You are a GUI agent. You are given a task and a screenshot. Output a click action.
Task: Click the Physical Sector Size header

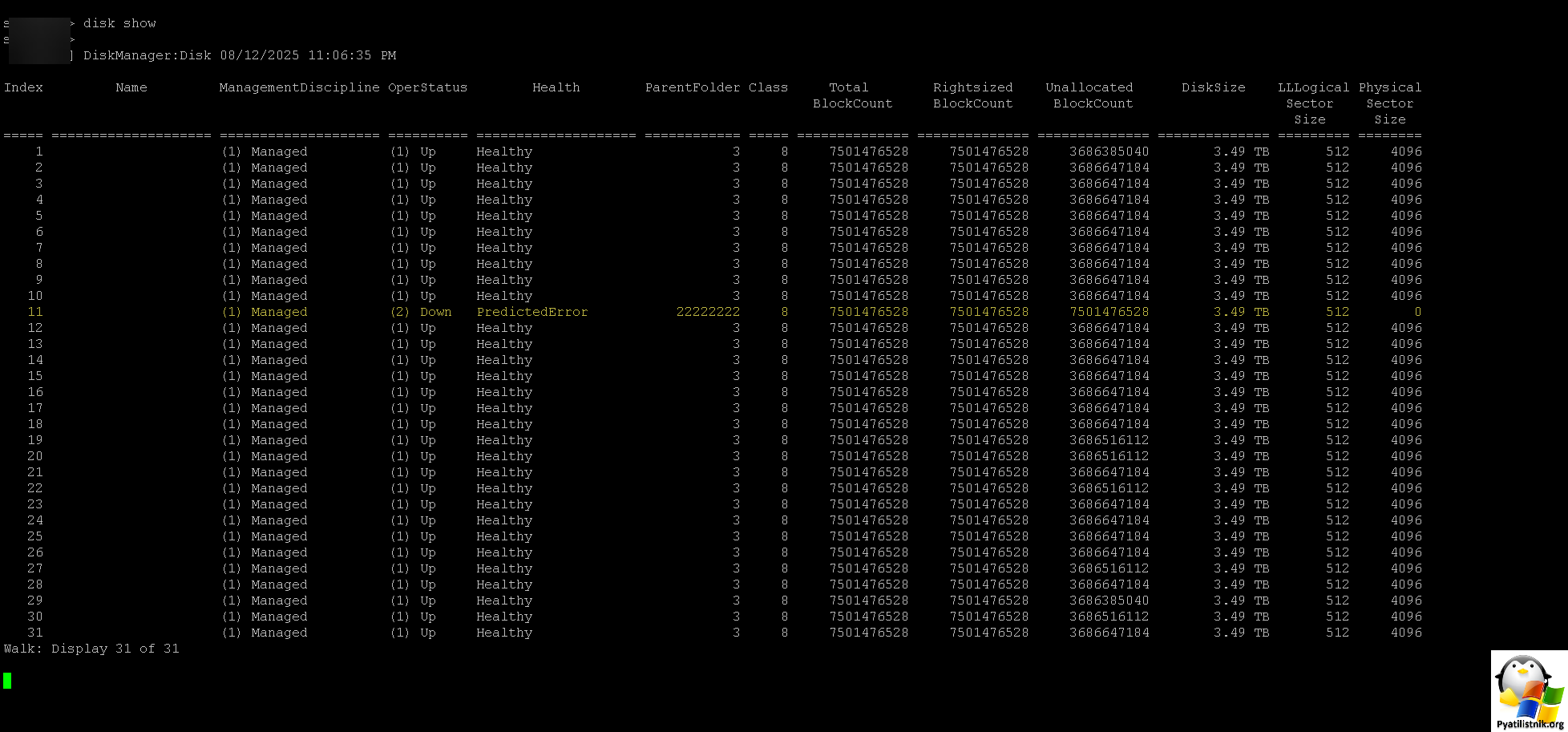1390,103
